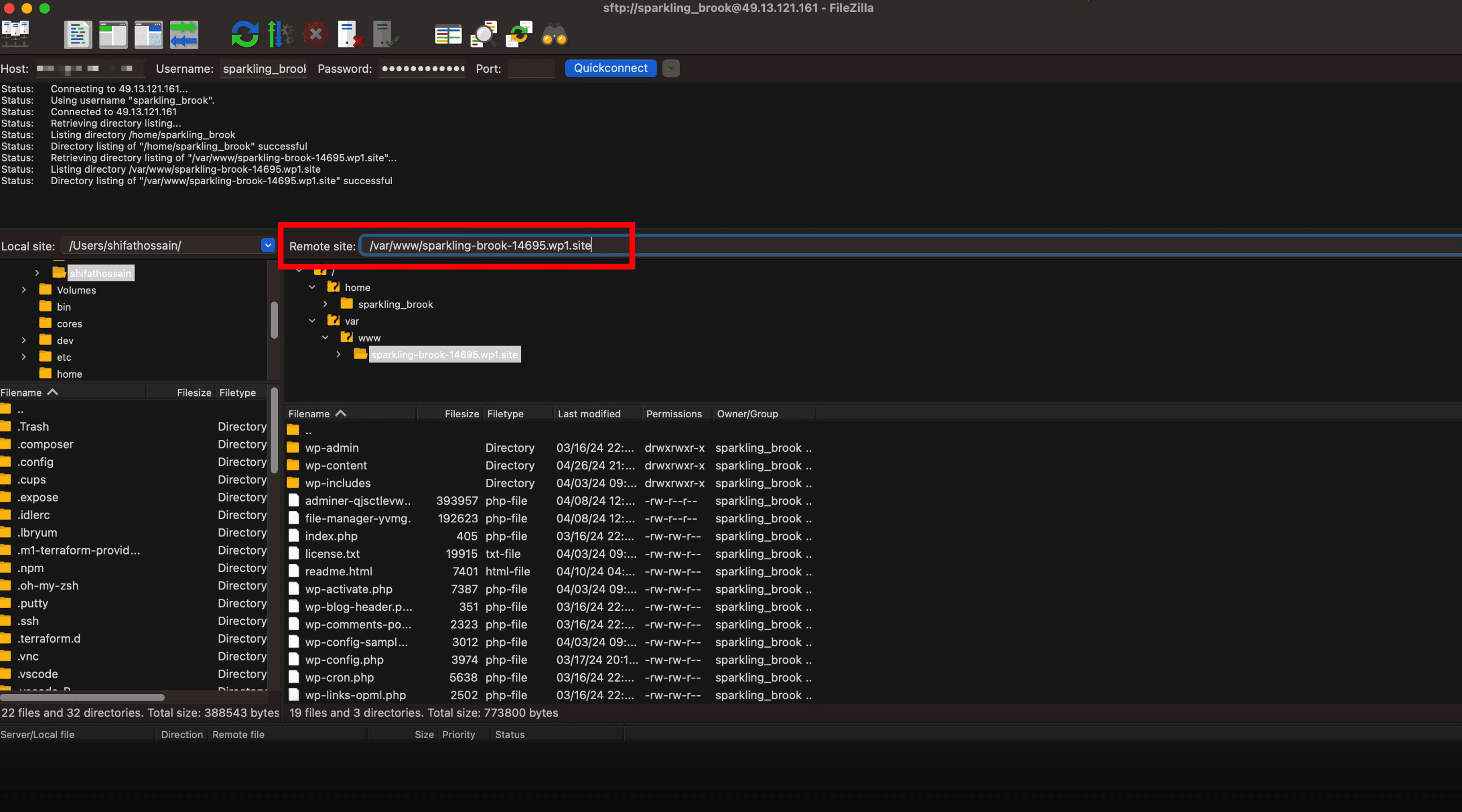Sort remote files by Permissions column
The width and height of the screenshot is (1462, 812).
674,414
